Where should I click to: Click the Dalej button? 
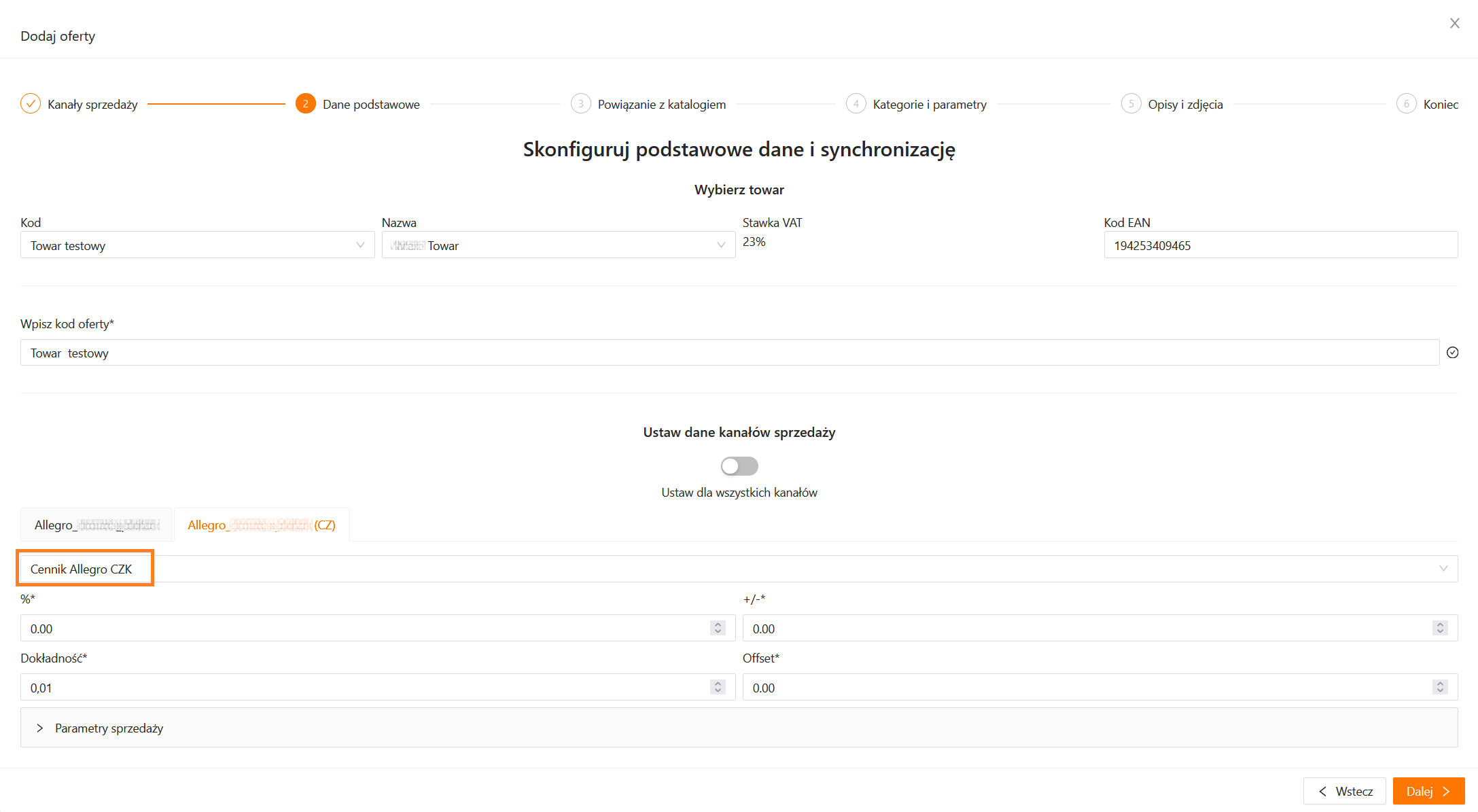click(x=1428, y=791)
